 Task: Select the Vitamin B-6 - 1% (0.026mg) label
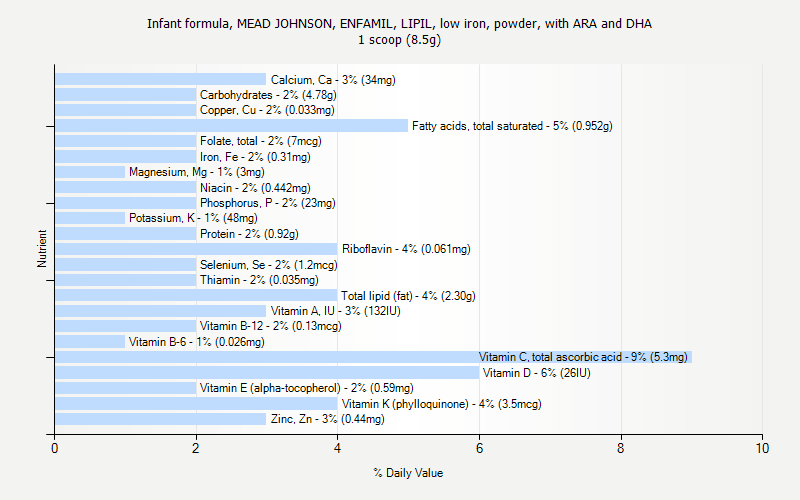196,342
